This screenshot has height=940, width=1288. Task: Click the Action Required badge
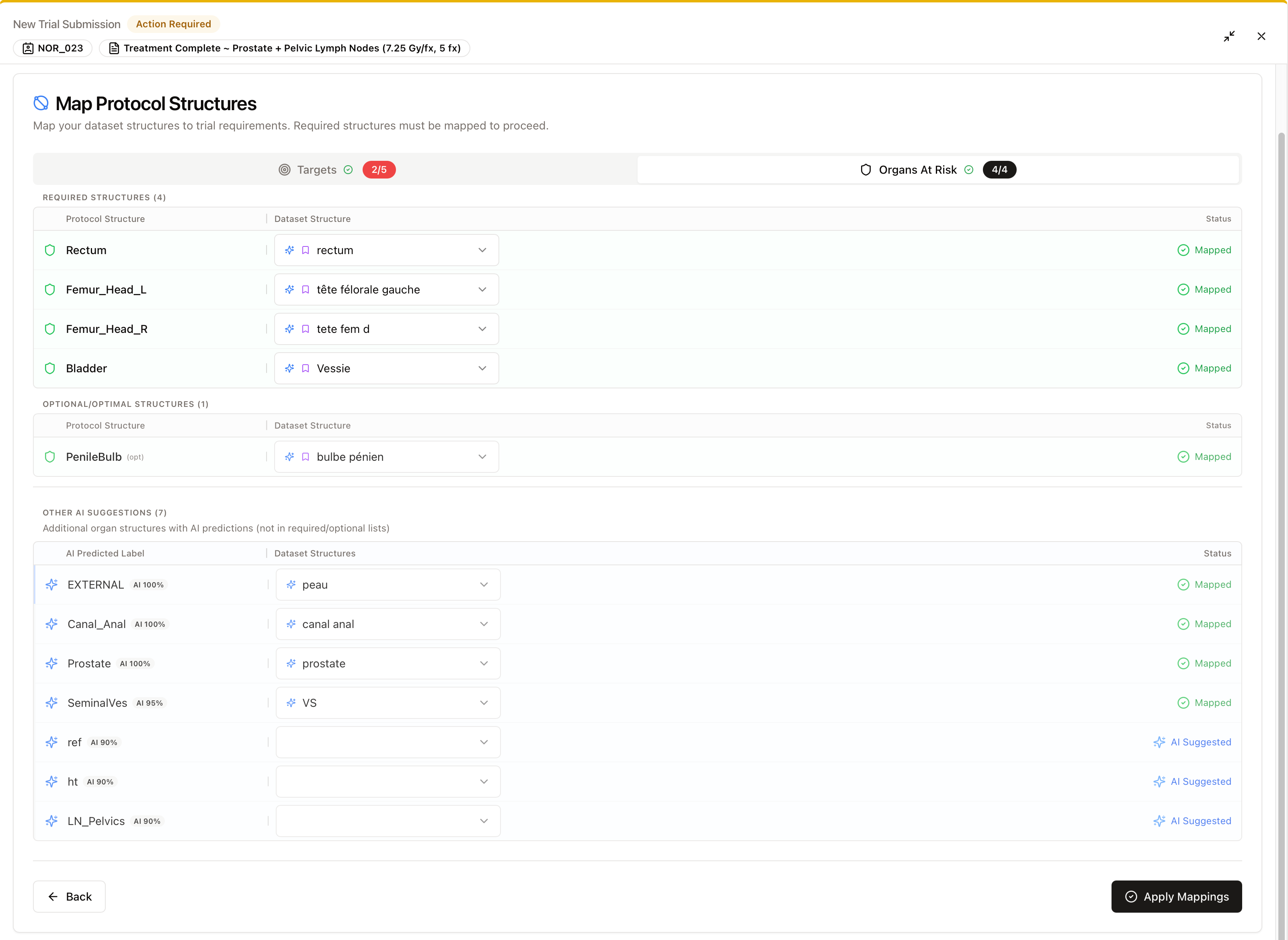point(174,24)
